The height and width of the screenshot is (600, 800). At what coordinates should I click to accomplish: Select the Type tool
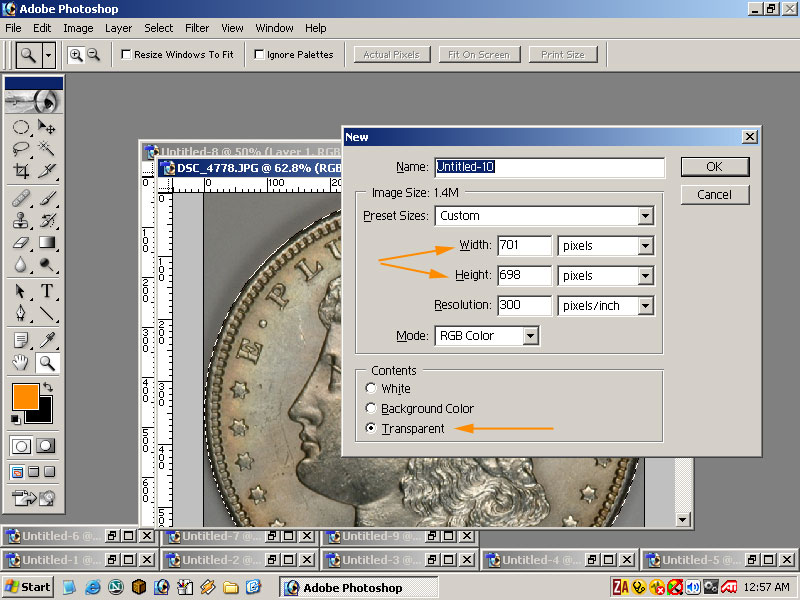coord(46,291)
